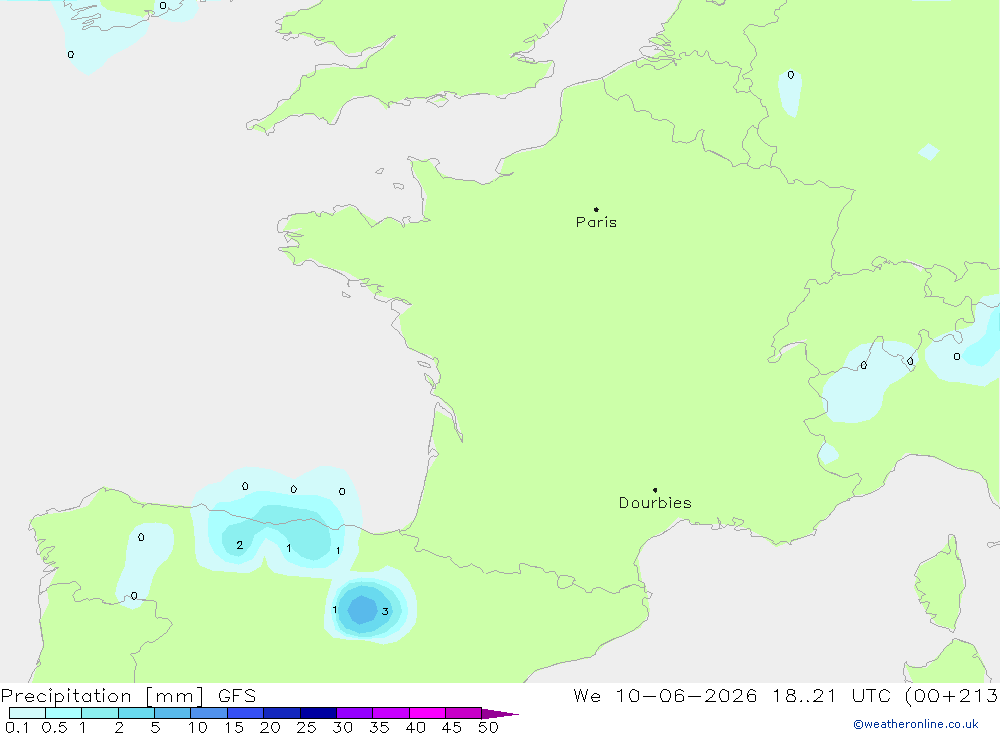The width and height of the screenshot is (1000, 733).
Task: Select the purple 30 mm legend swatch
Action: [x=355, y=713]
